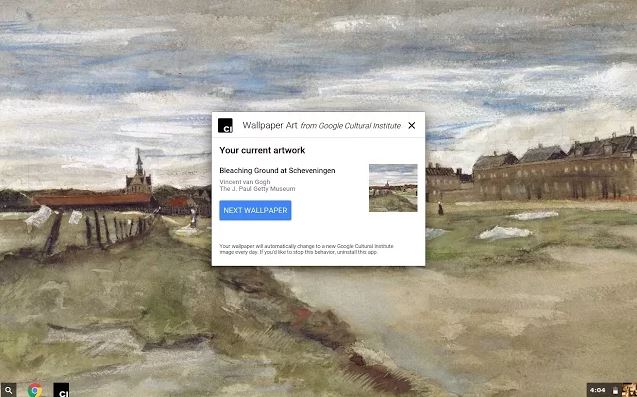Click the Wallpaper Art title text
637x397 pixels.
coord(270,125)
